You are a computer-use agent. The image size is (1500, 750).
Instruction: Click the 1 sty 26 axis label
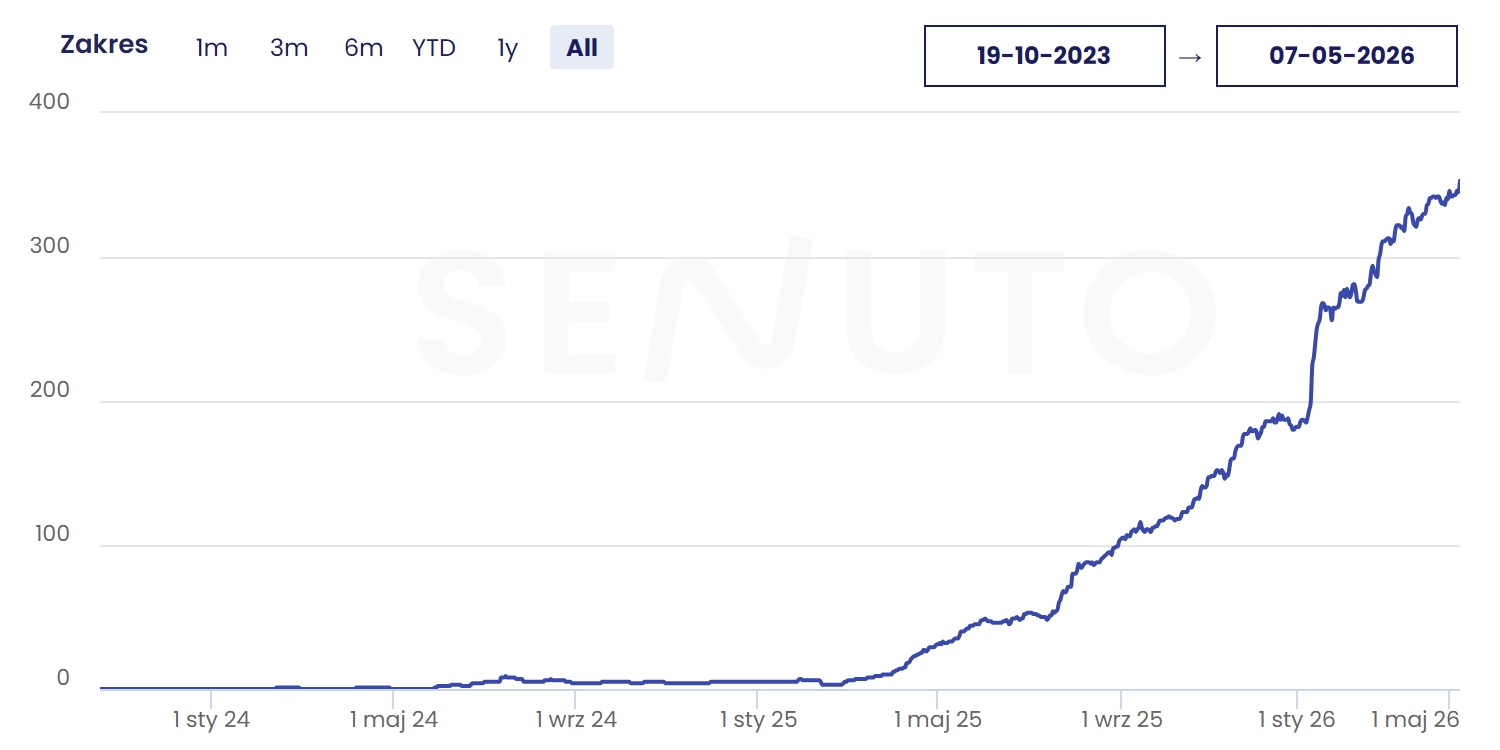pyautogui.click(x=1297, y=719)
